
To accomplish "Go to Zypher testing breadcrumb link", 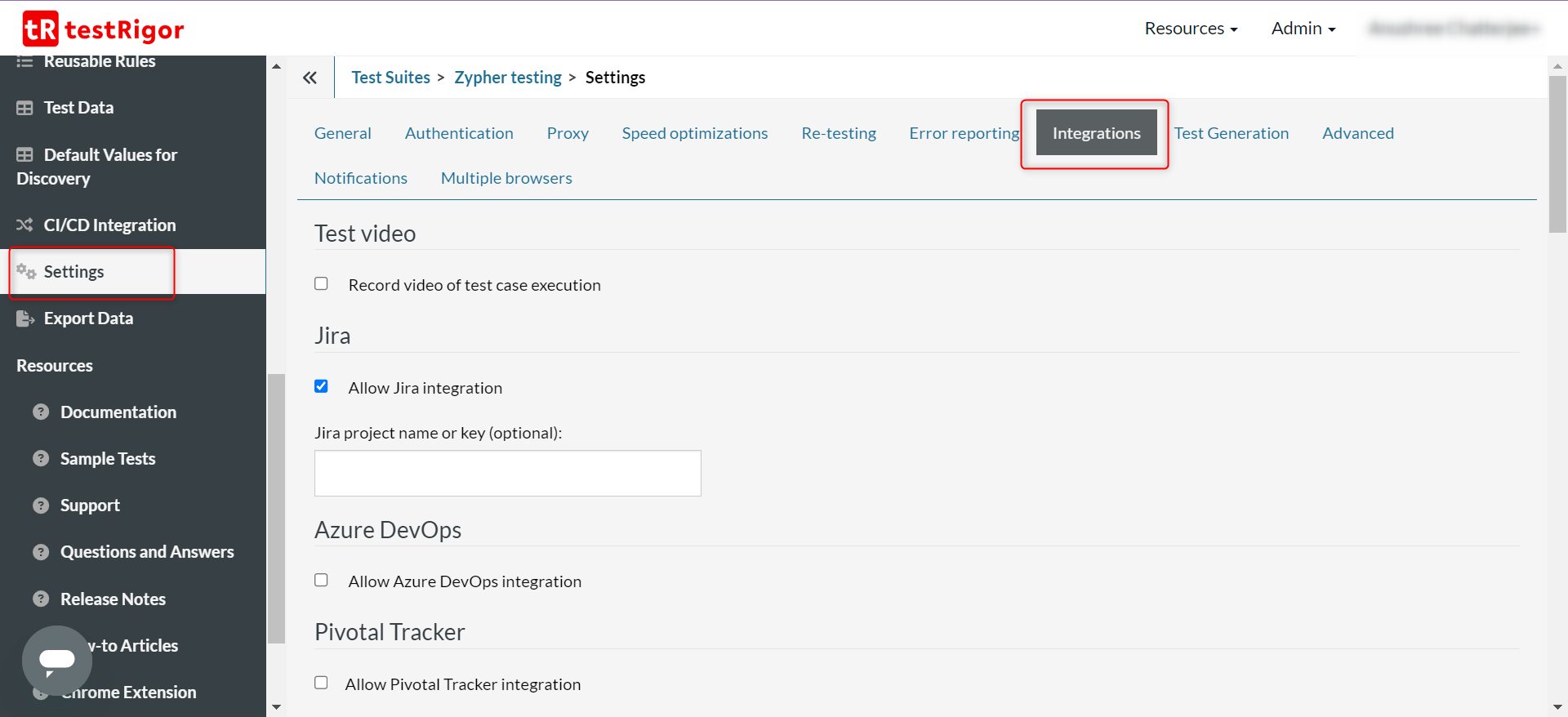I will 507,78.
